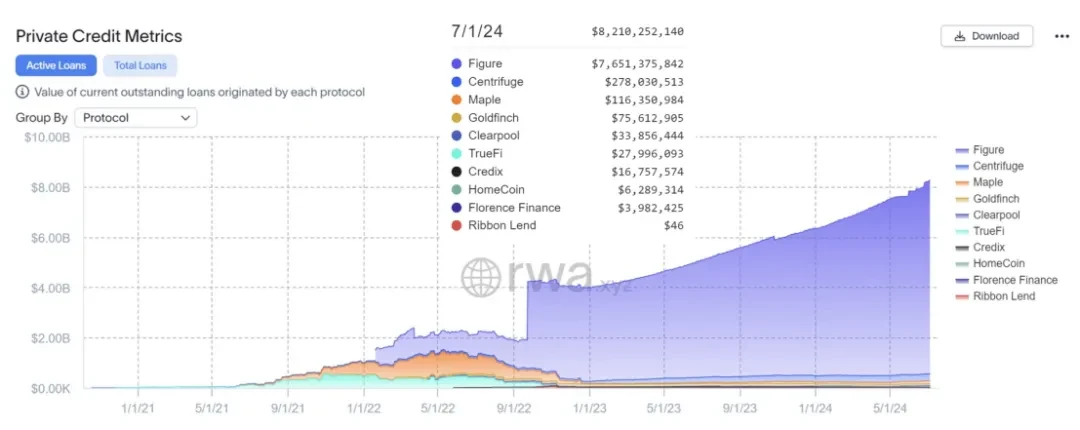The width and height of the screenshot is (1080, 430).
Task: Click the 1/1/23 marker on the x-axis
Action: click(589, 407)
